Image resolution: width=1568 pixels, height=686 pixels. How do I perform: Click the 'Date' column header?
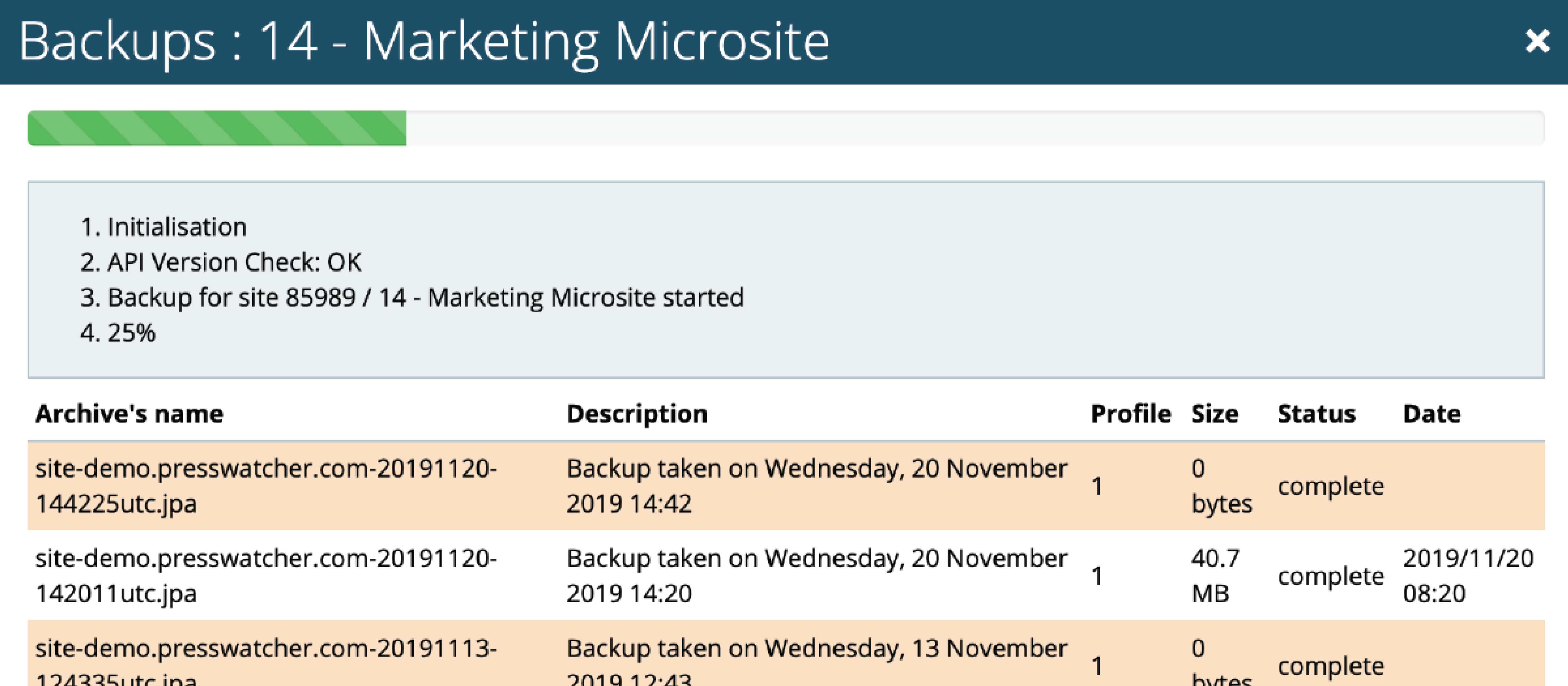pyautogui.click(x=1432, y=413)
